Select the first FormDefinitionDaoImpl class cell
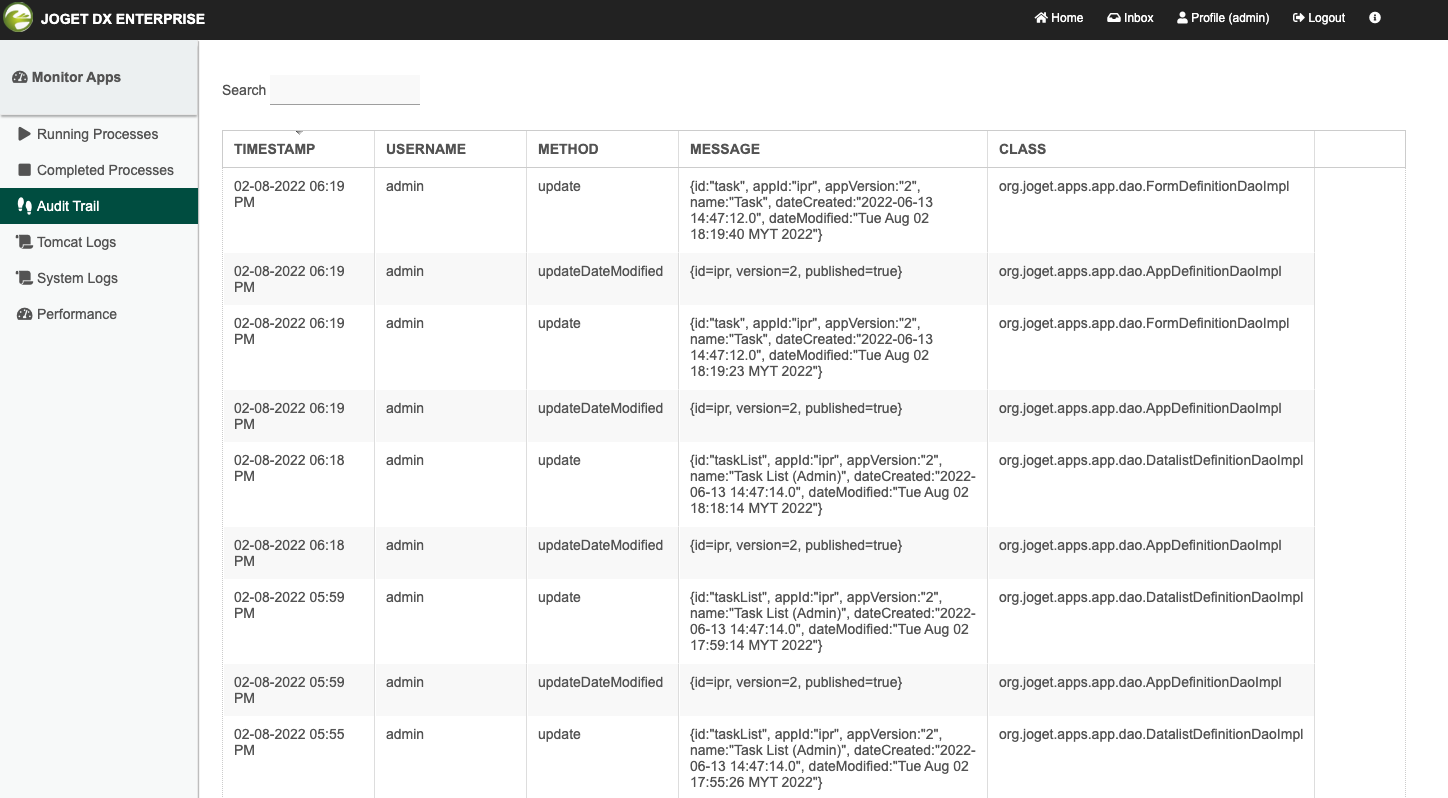Screen dimensions: 1448x798 tap(1144, 186)
